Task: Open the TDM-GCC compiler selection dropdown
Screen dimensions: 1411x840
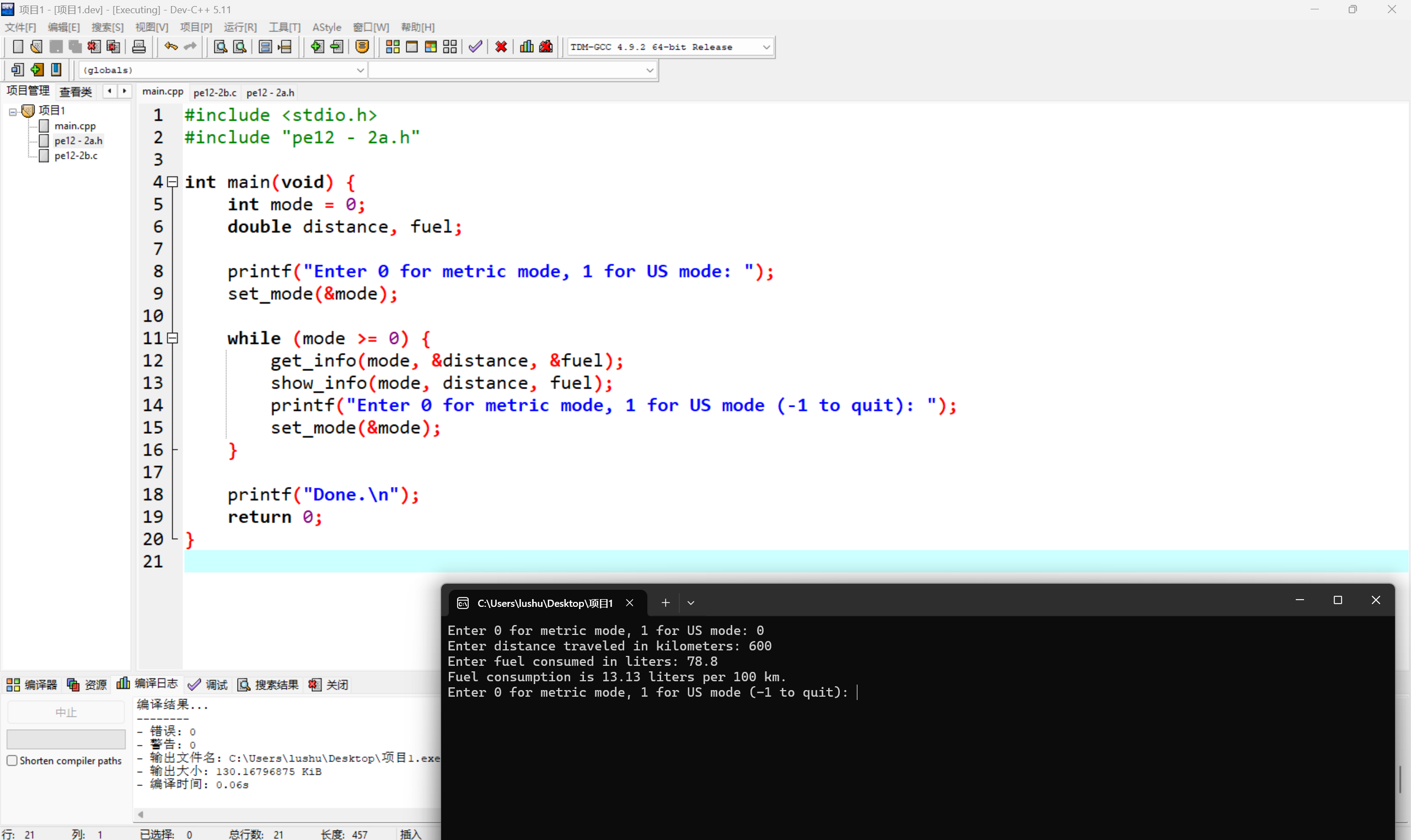Action: tap(766, 47)
